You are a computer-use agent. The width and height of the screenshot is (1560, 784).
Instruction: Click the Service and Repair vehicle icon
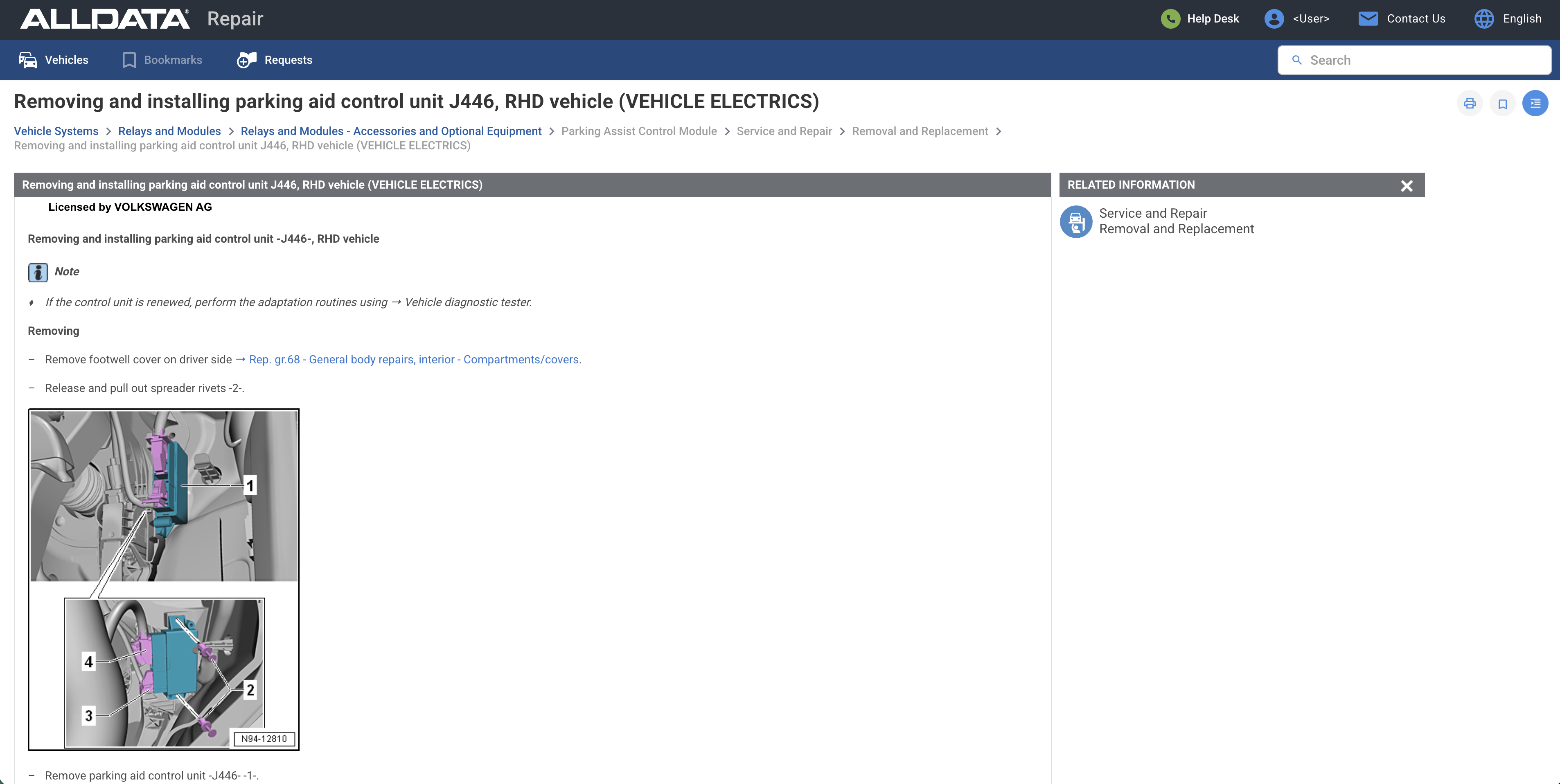coord(1075,222)
